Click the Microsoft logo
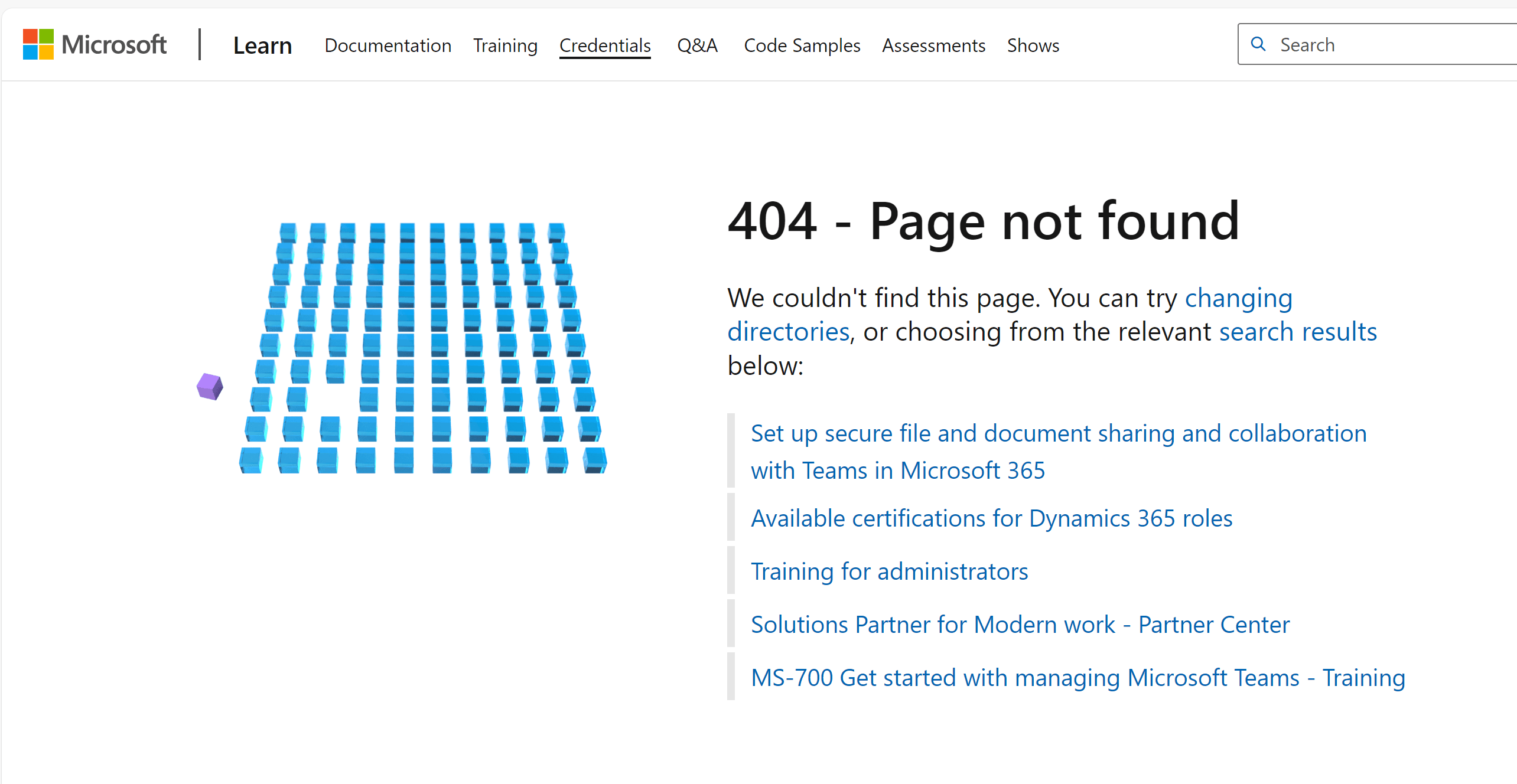This screenshot has height=784, width=1517. point(95,44)
